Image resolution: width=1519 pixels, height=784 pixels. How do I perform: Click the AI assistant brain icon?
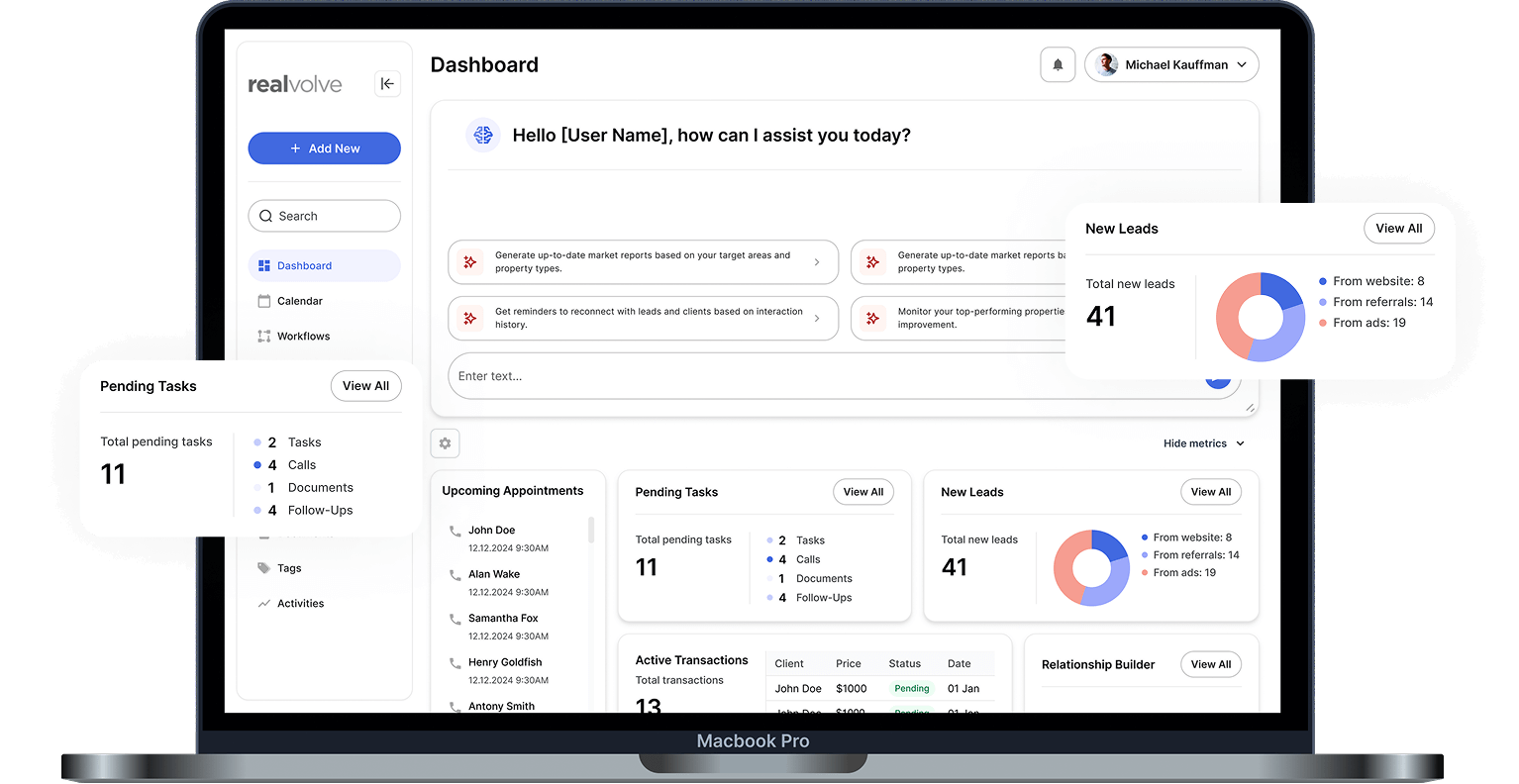483,135
